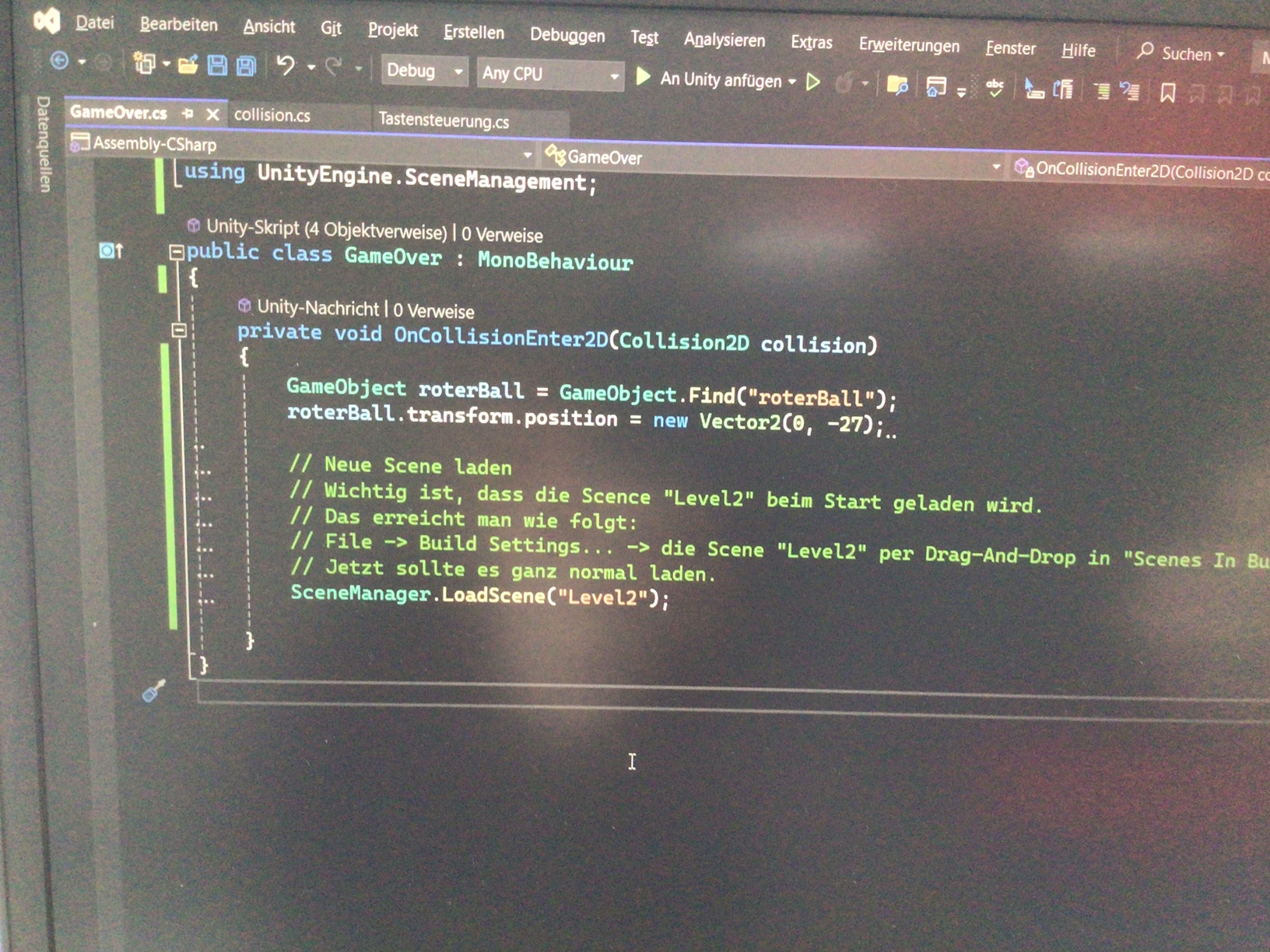This screenshot has height=952, width=1270.
Task: Start without debugging using outlined play icon
Action: coord(813,82)
